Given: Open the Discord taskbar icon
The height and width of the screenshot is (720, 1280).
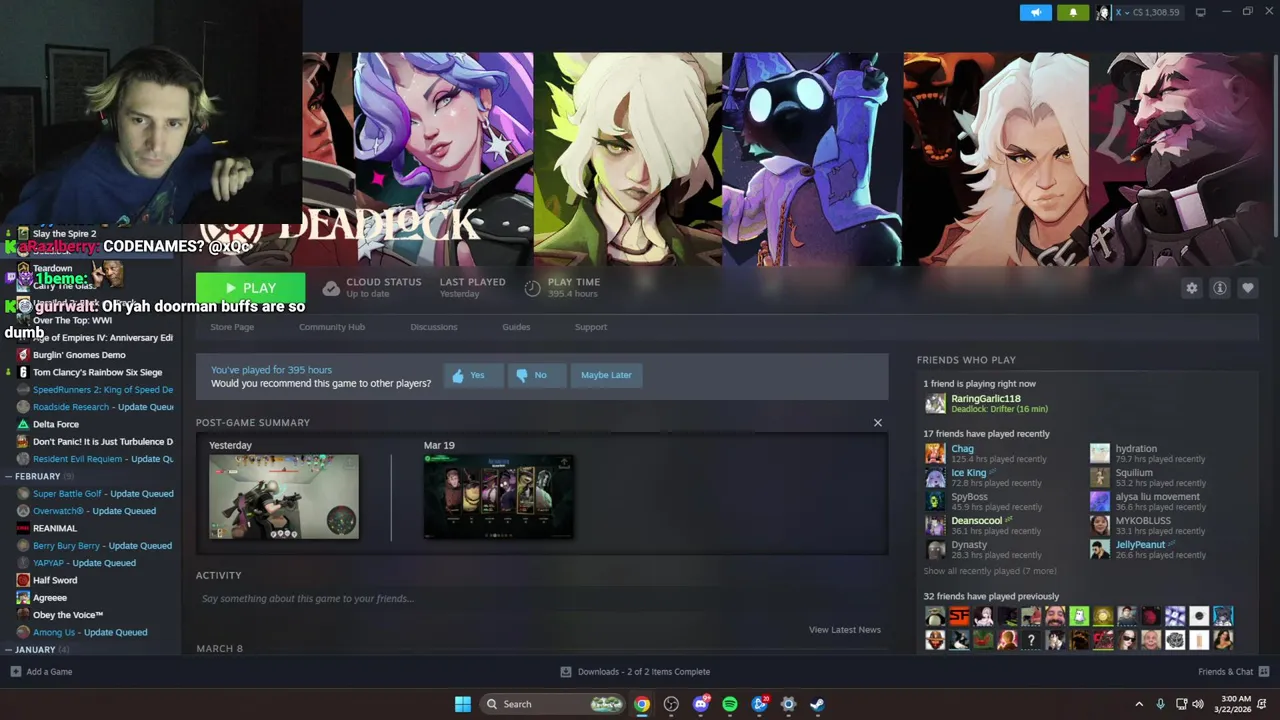Looking at the screenshot, I should pyautogui.click(x=701, y=704).
